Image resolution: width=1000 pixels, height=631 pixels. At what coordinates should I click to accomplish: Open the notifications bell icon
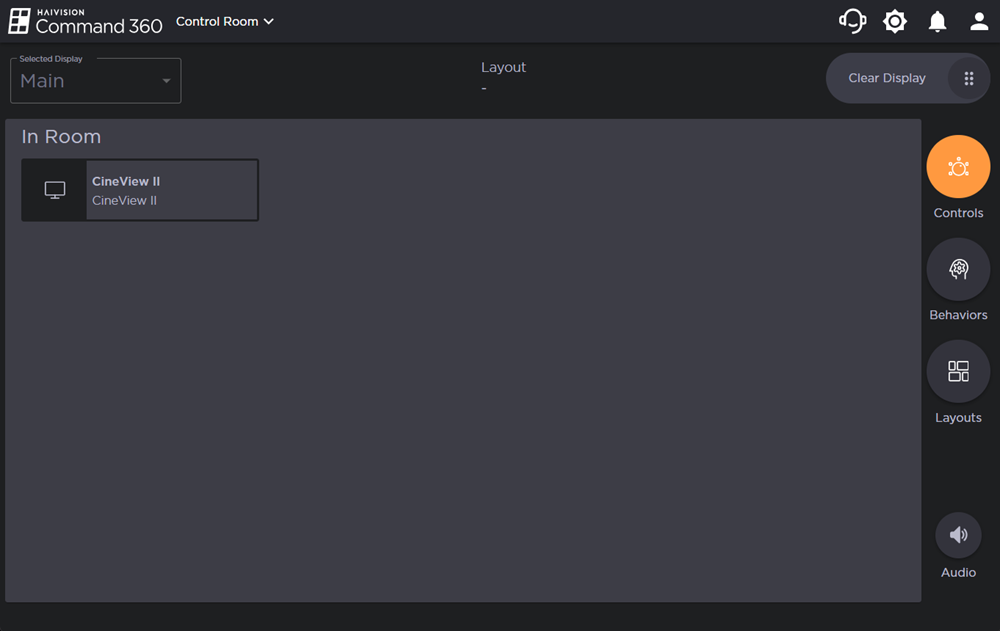937,20
